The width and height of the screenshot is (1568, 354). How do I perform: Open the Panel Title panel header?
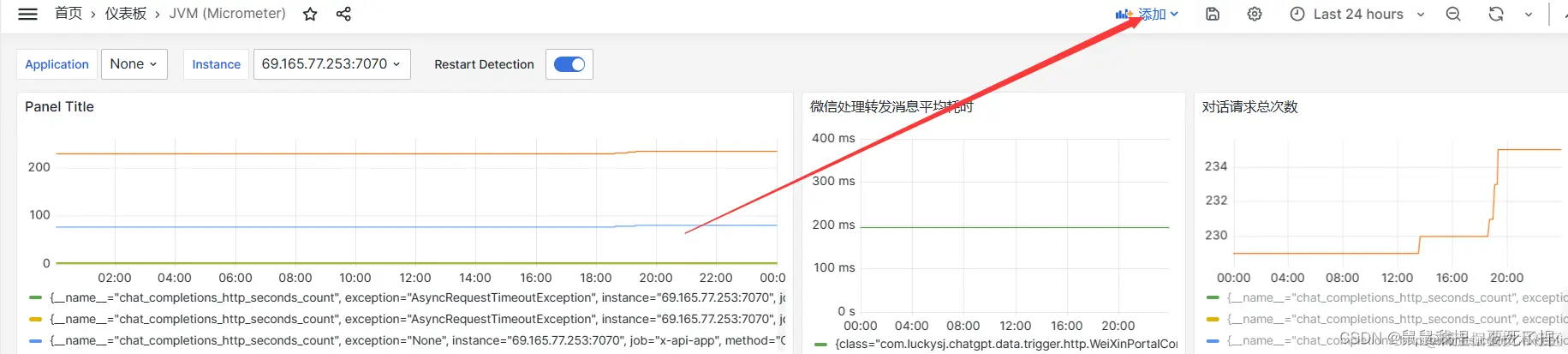click(x=59, y=107)
